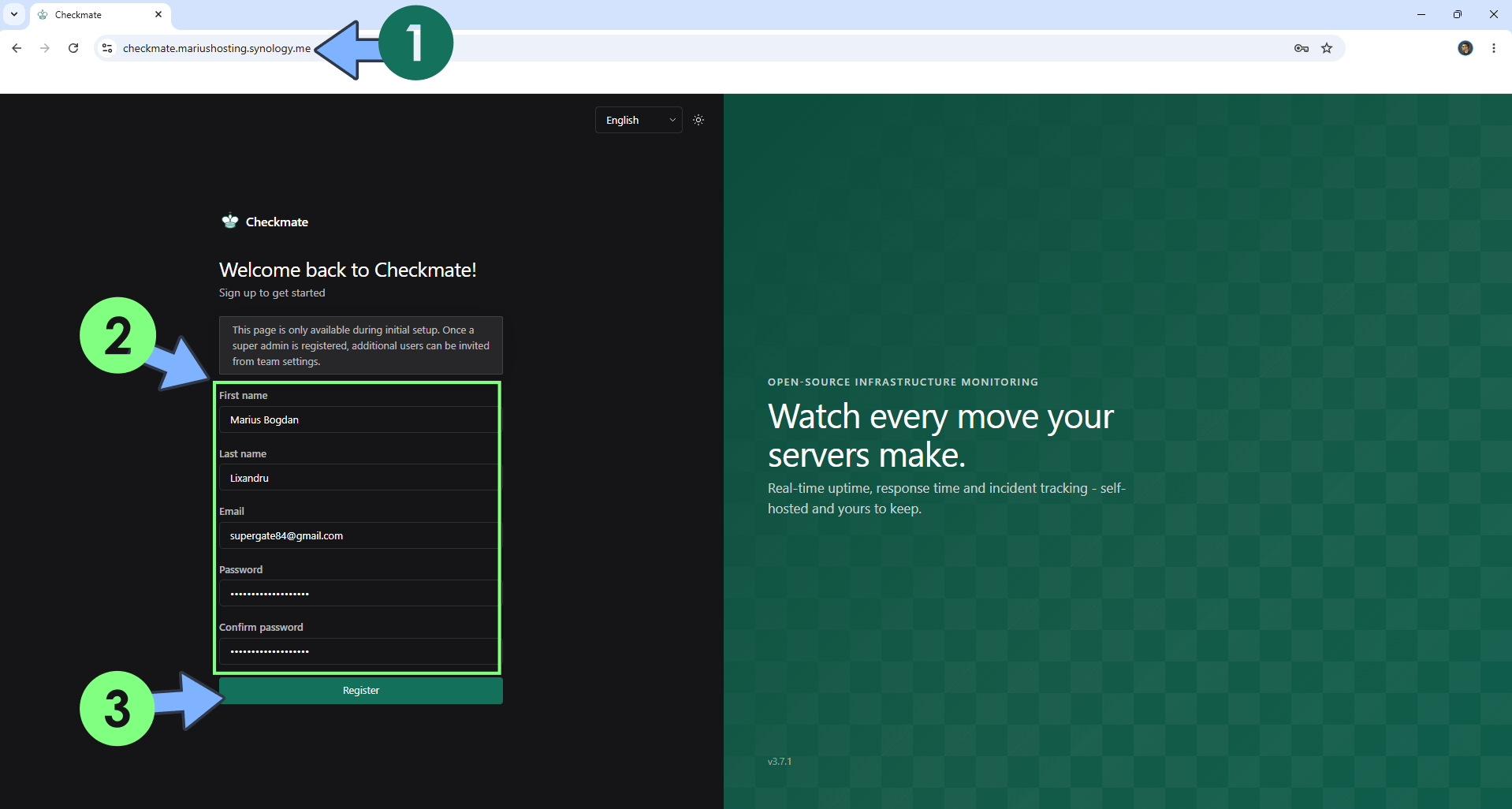Click the 'Watch every move your servers make.' headline
Screen dimensions: 1512x809
click(x=941, y=435)
